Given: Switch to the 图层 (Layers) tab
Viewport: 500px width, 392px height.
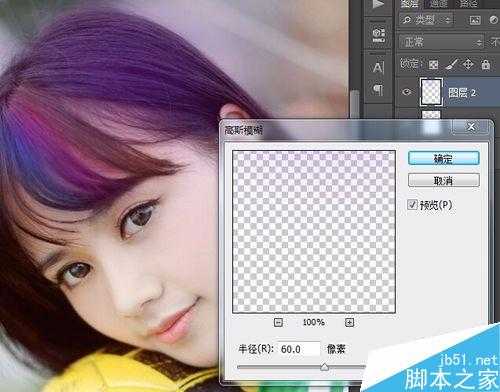Looking at the screenshot, I should click(x=409, y=4).
